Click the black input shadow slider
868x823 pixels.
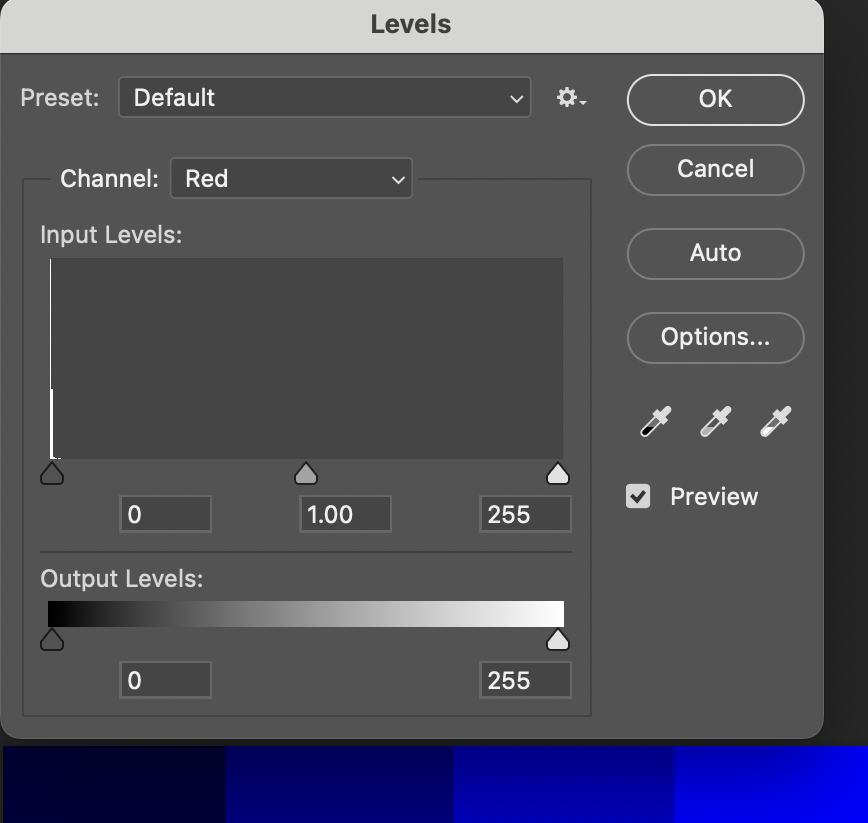pos(52,472)
